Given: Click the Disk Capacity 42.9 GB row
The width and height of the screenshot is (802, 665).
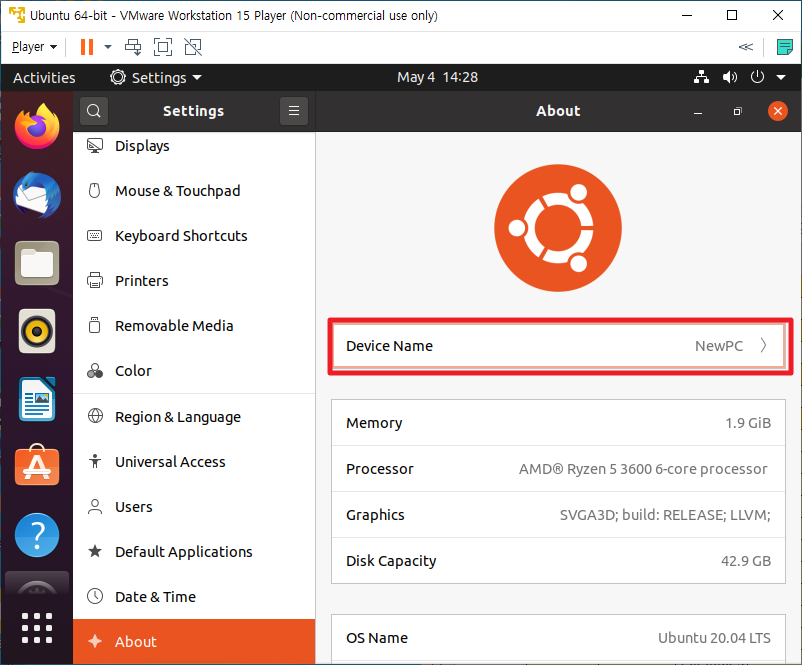Looking at the screenshot, I should point(559,561).
